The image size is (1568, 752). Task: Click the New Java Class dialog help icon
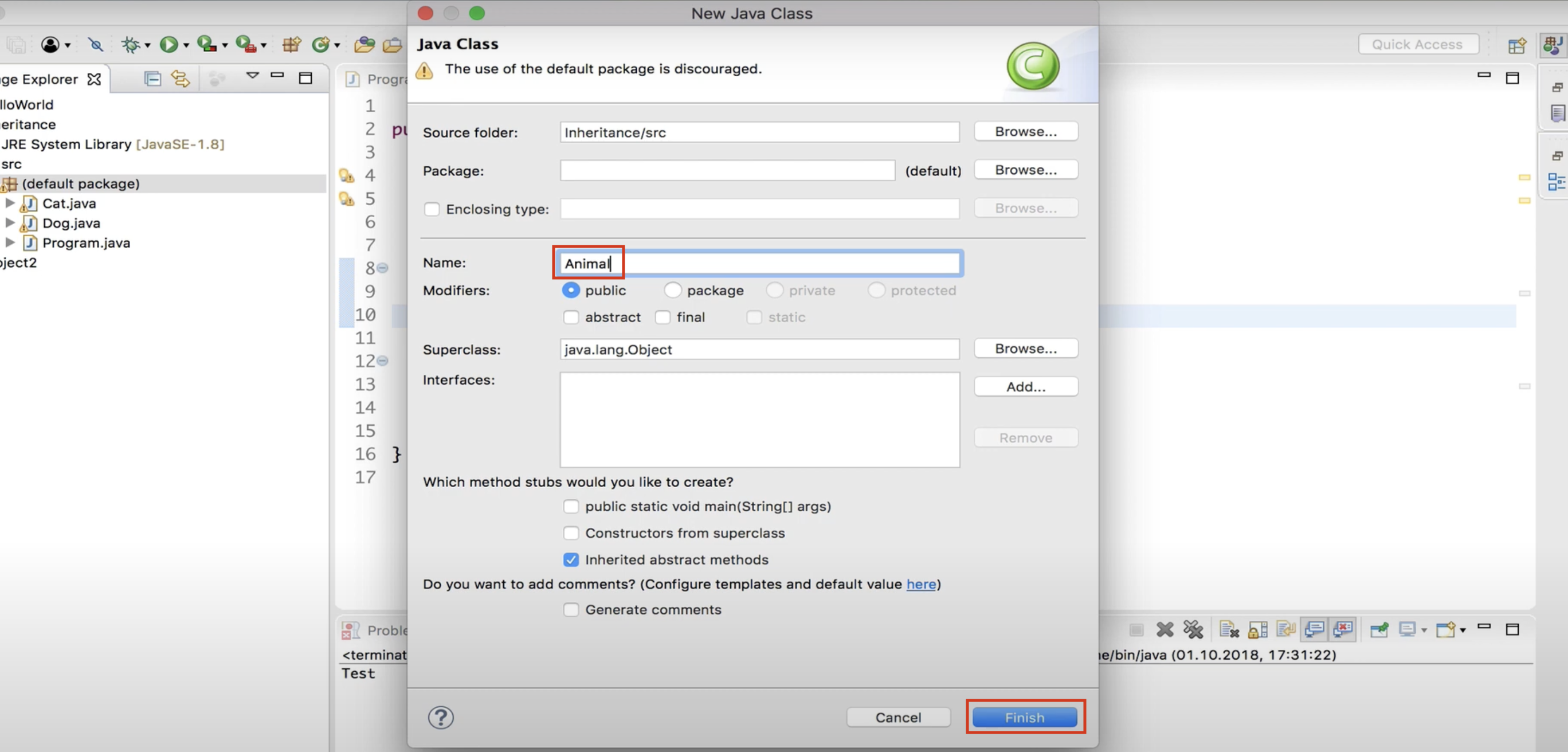(440, 717)
